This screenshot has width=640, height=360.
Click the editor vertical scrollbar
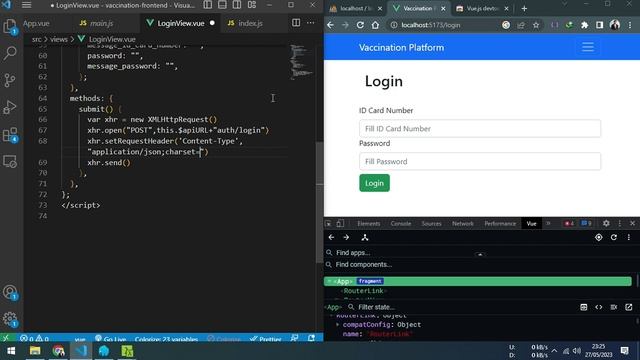click(320, 202)
